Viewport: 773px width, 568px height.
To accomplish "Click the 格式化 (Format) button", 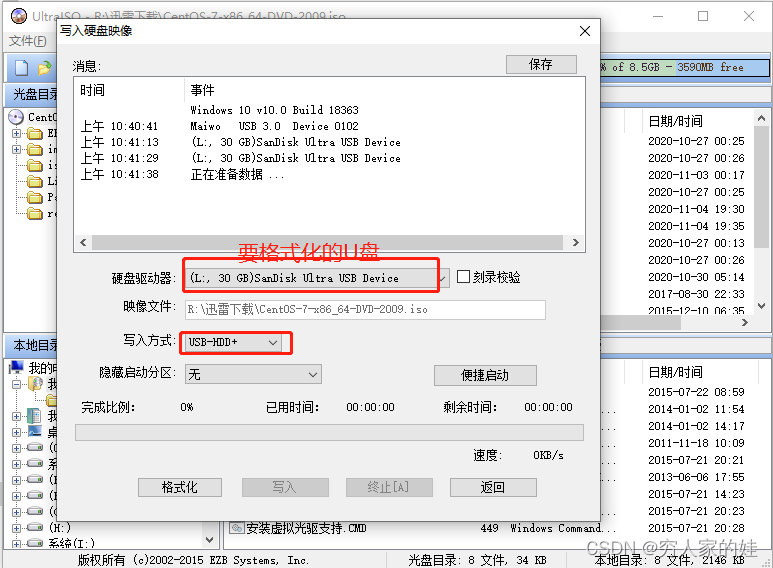I will pyautogui.click(x=179, y=488).
